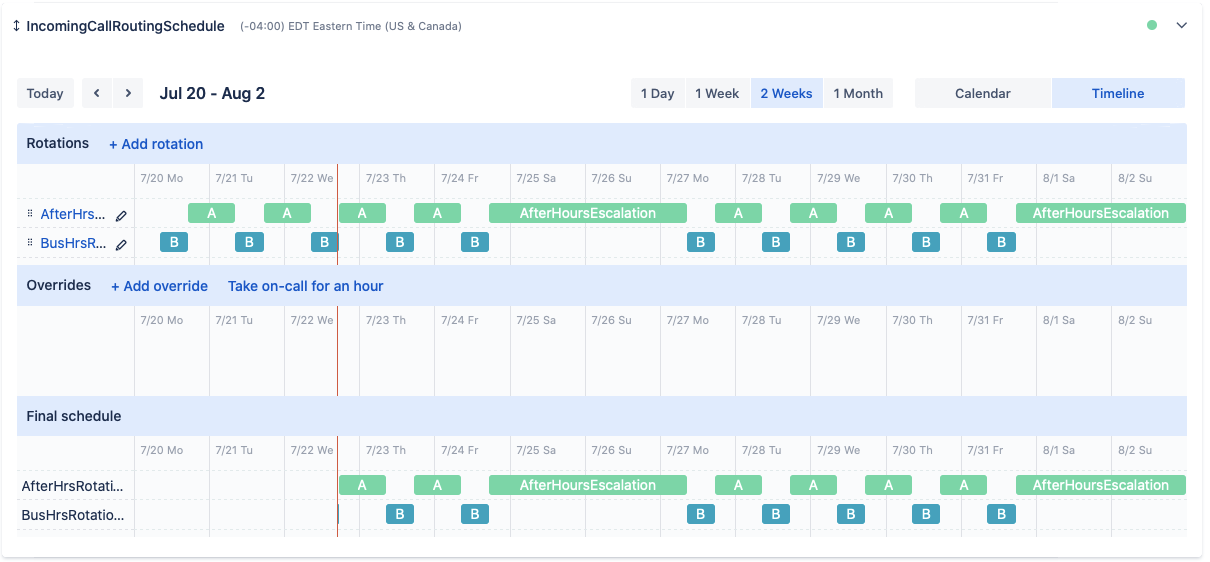Click the 7/28 Tu A shift in Final schedule

click(x=738, y=485)
